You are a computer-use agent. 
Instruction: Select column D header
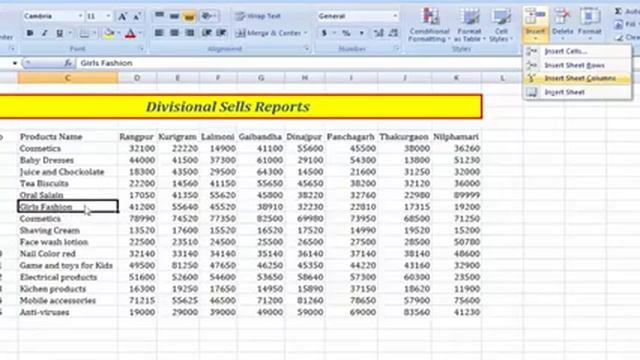point(137,78)
